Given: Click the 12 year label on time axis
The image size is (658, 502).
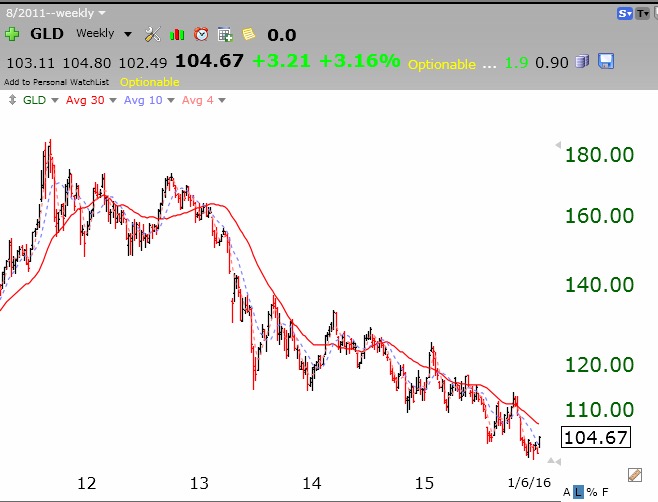Looking at the screenshot, I should pos(86,484).
